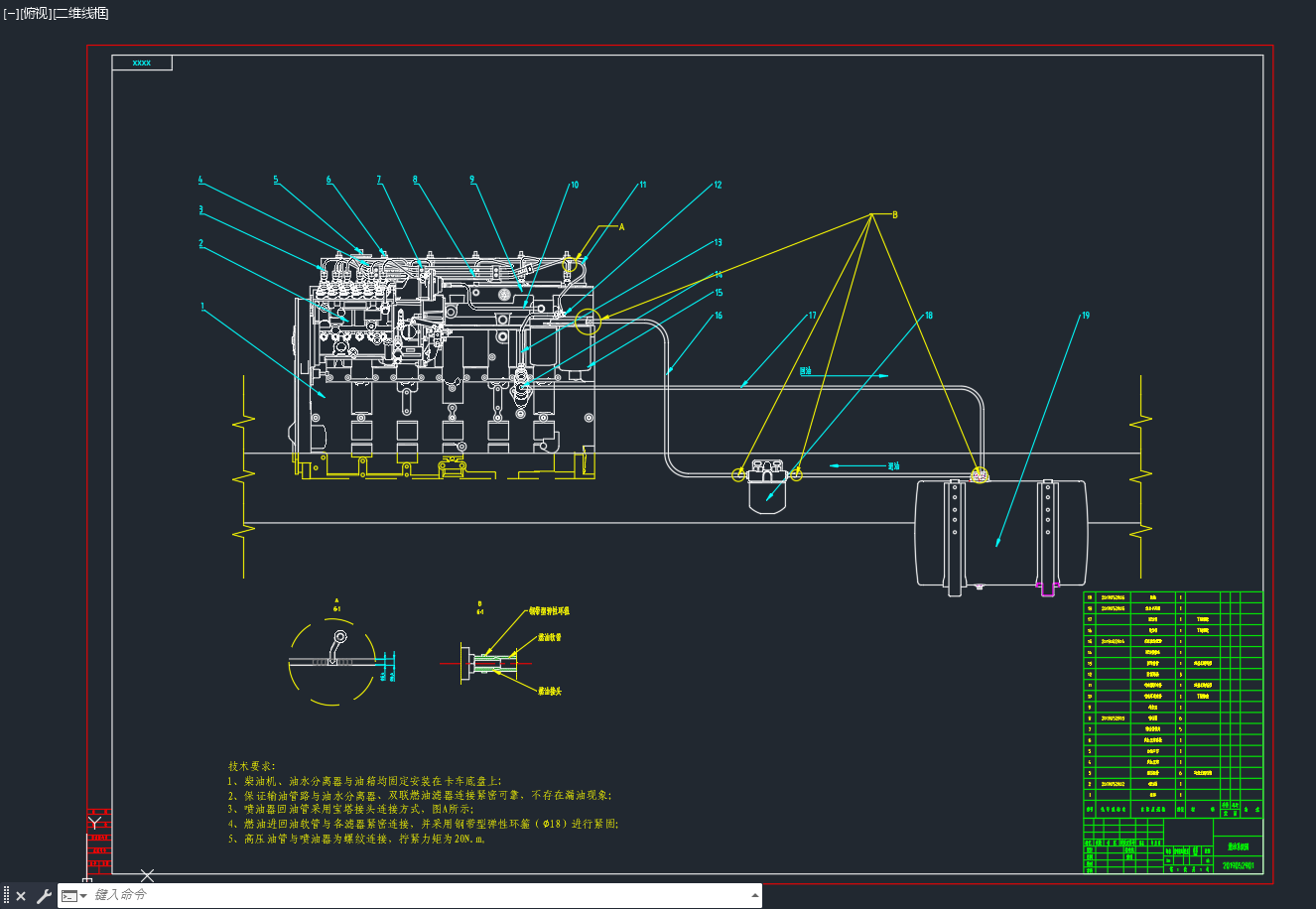Screen dimensions: 1316x909
Task: Select the xxxx label box
Action: pos(142,63)
